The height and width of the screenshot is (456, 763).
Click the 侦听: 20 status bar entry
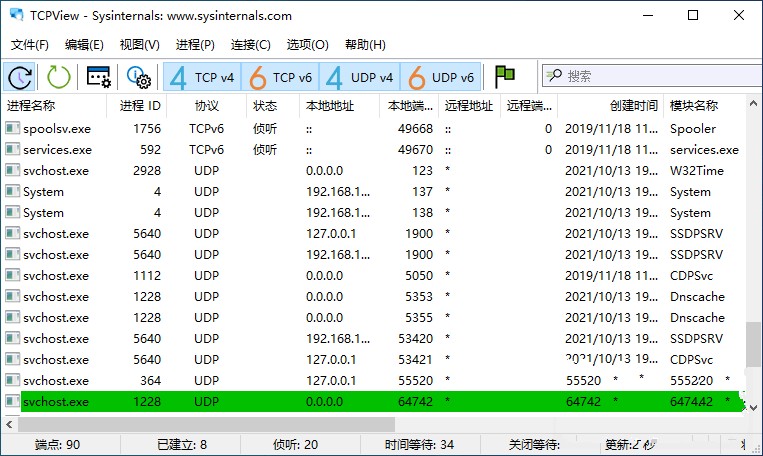(295, 444)
